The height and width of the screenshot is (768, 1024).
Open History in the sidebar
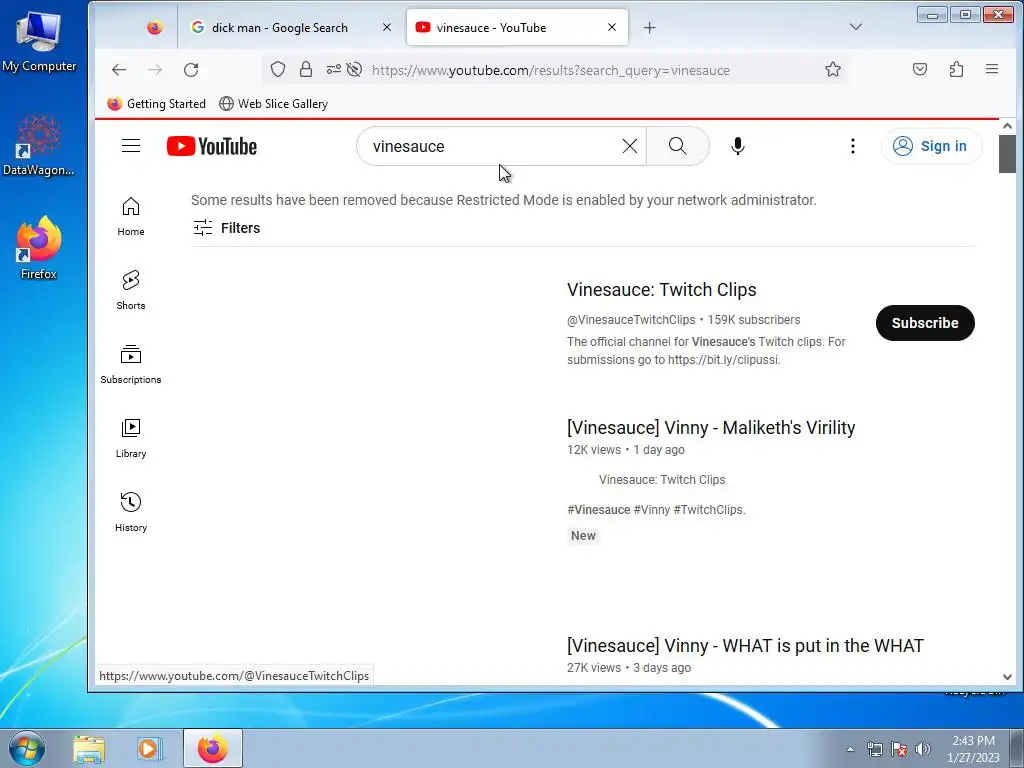click(x=131, y=513)
